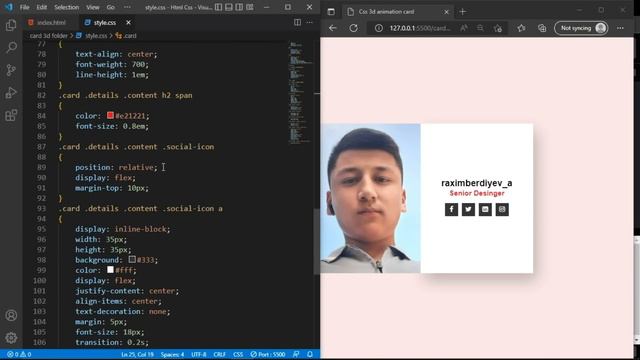Click Ln 25, Col 19 in status bar
This screenshot has height=360, width=640.
pyautogui.click(x=137, y=354)
